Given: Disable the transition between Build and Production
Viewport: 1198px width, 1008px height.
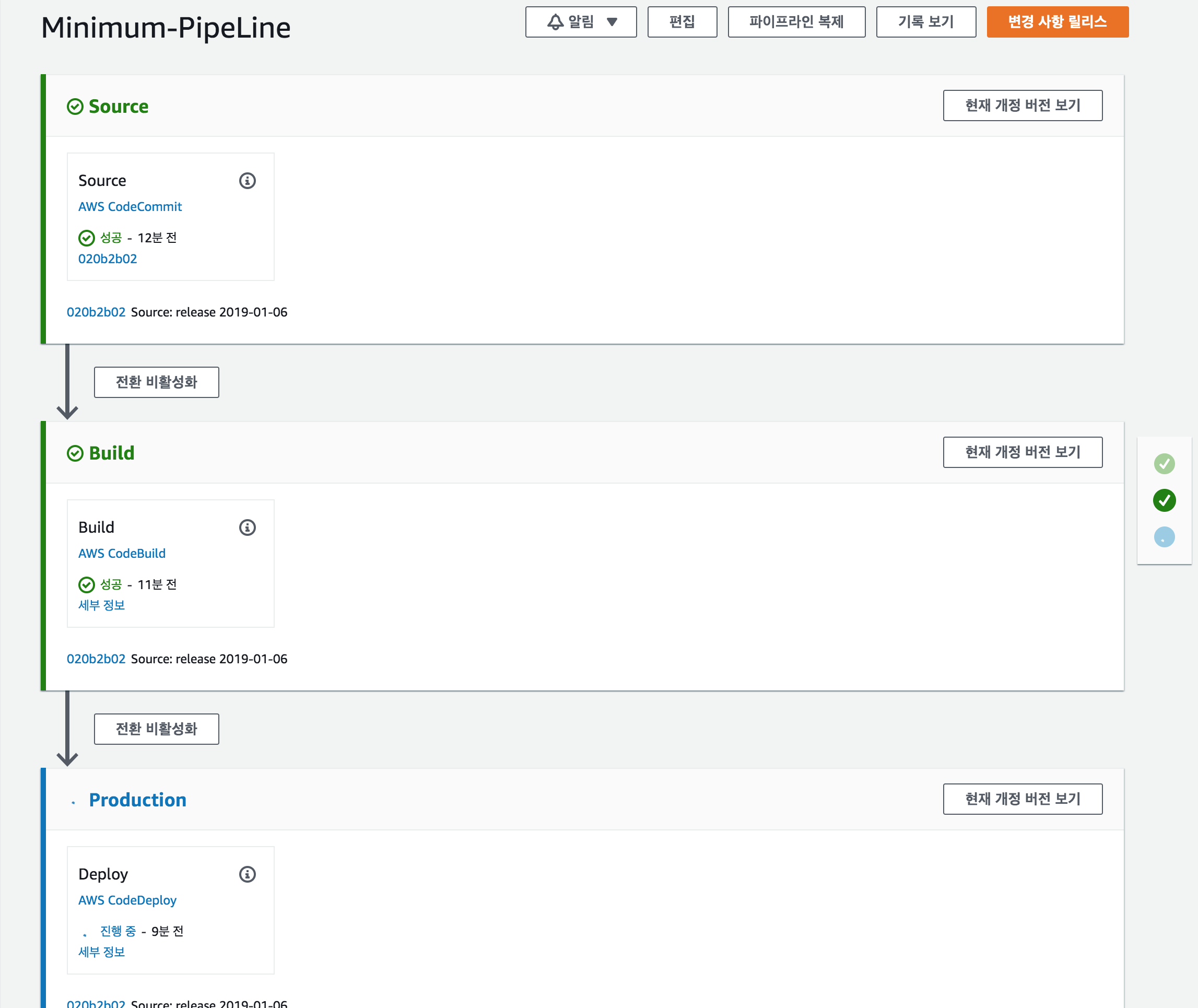Looking at the screenshot, I should coord(156,729).
